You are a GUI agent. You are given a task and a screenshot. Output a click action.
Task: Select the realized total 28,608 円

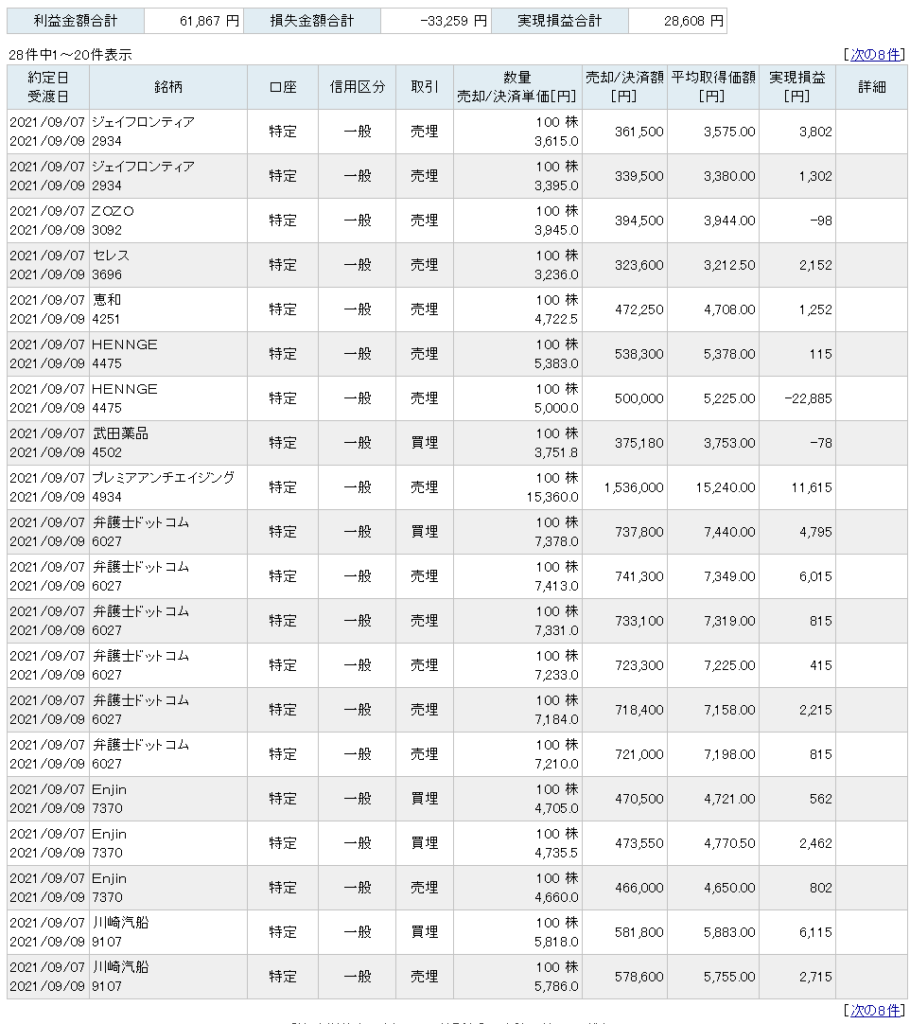pos(694,21)
